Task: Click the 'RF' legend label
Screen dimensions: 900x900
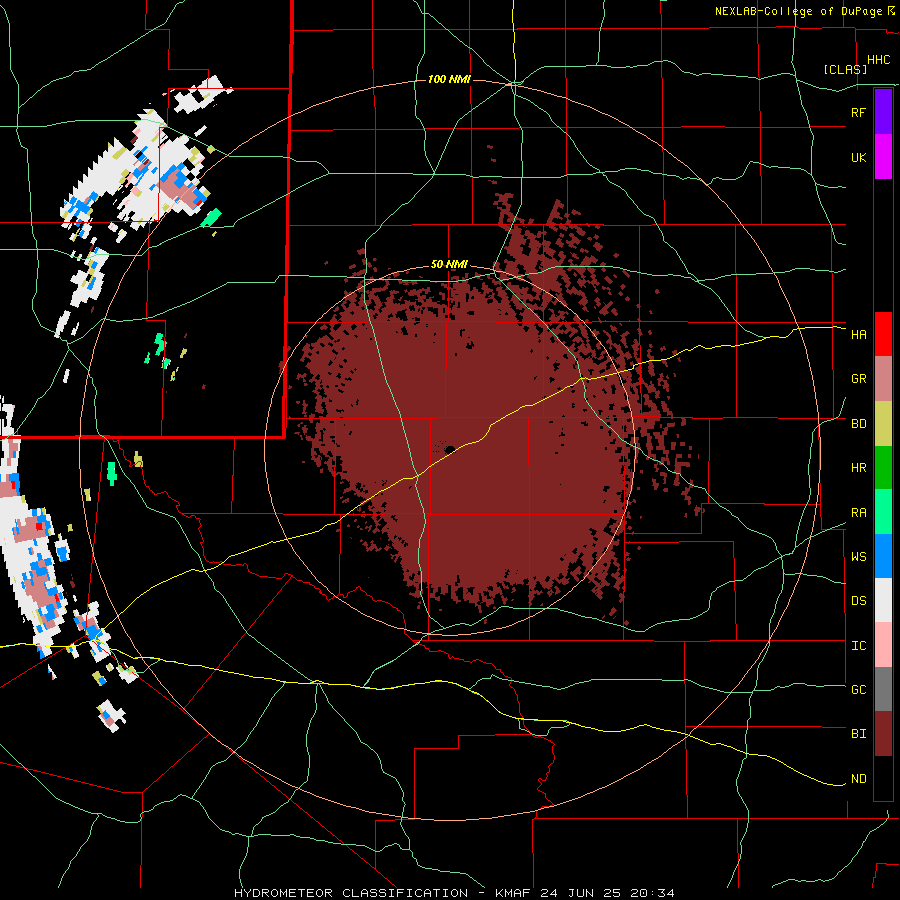Action: [x=858, y=112]
